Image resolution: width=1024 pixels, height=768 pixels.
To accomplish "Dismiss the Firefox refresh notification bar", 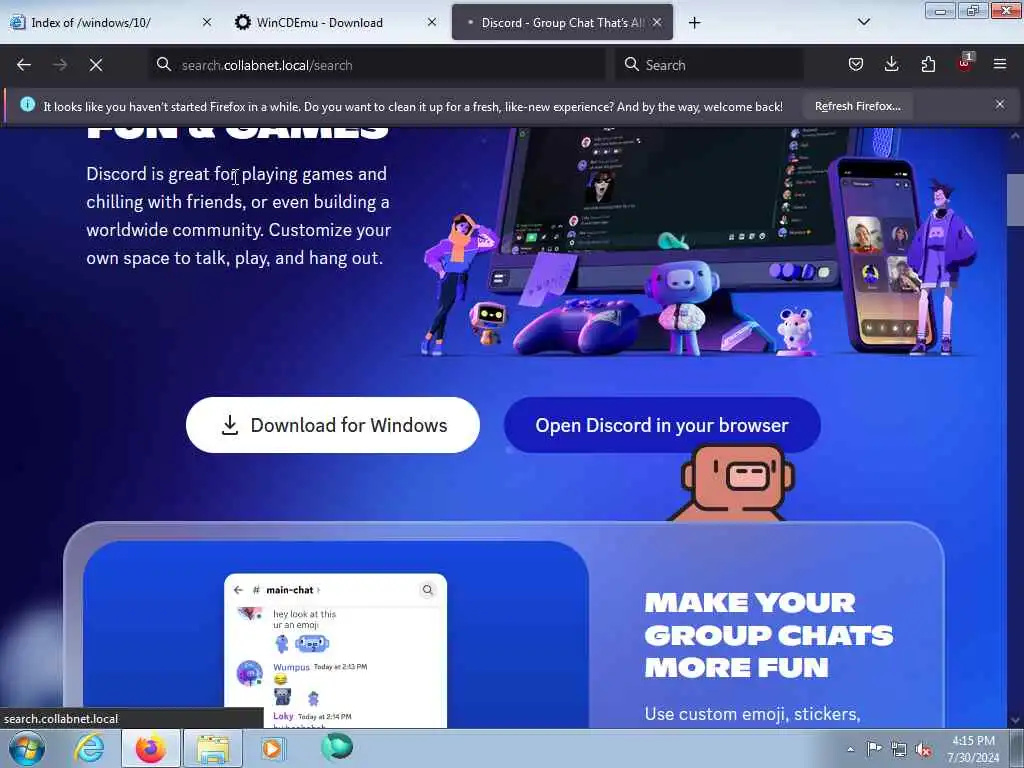I will (x=1000, y=104).
